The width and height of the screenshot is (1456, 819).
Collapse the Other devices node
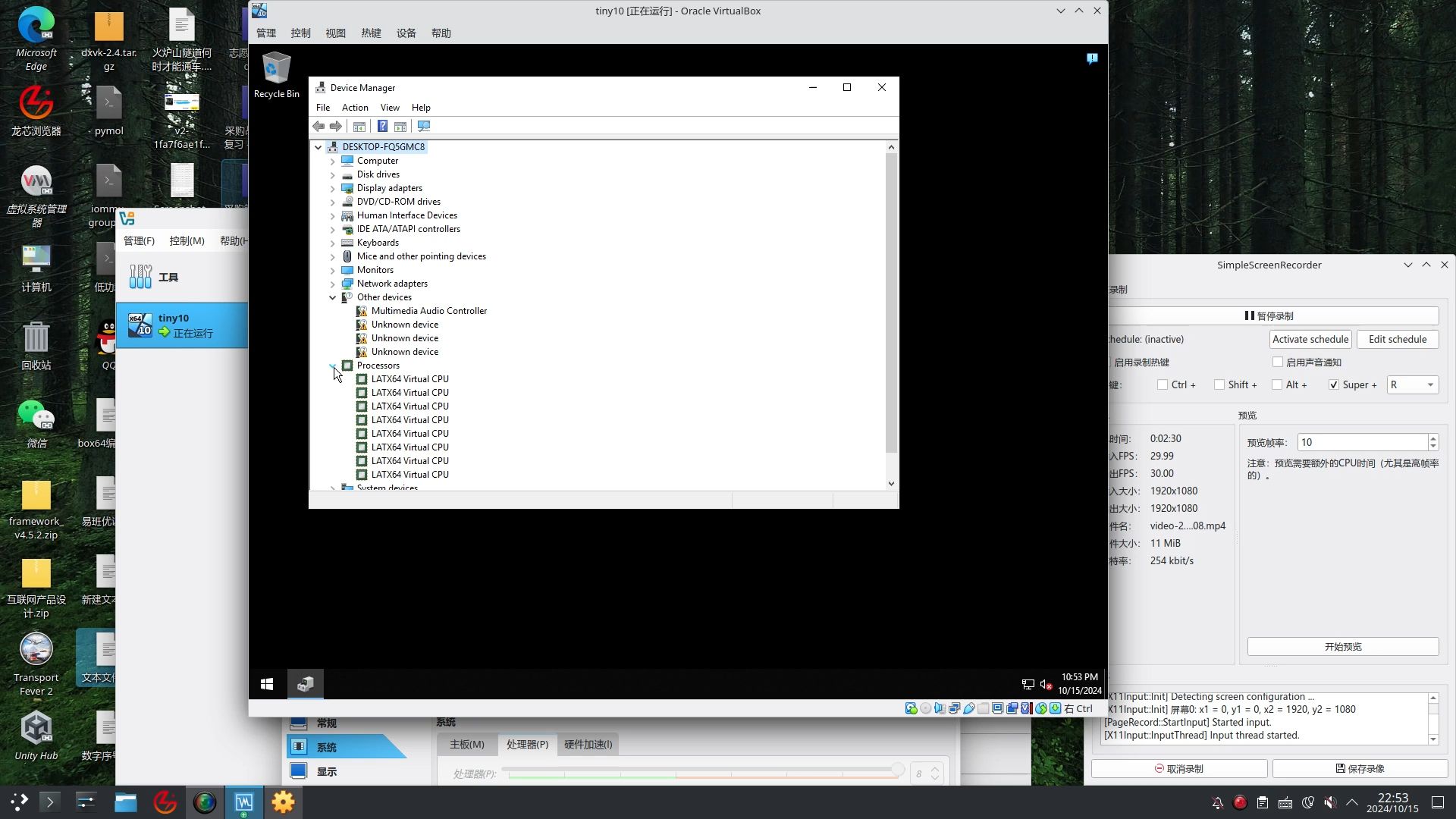pyautogui.click(x=332, y=297)
